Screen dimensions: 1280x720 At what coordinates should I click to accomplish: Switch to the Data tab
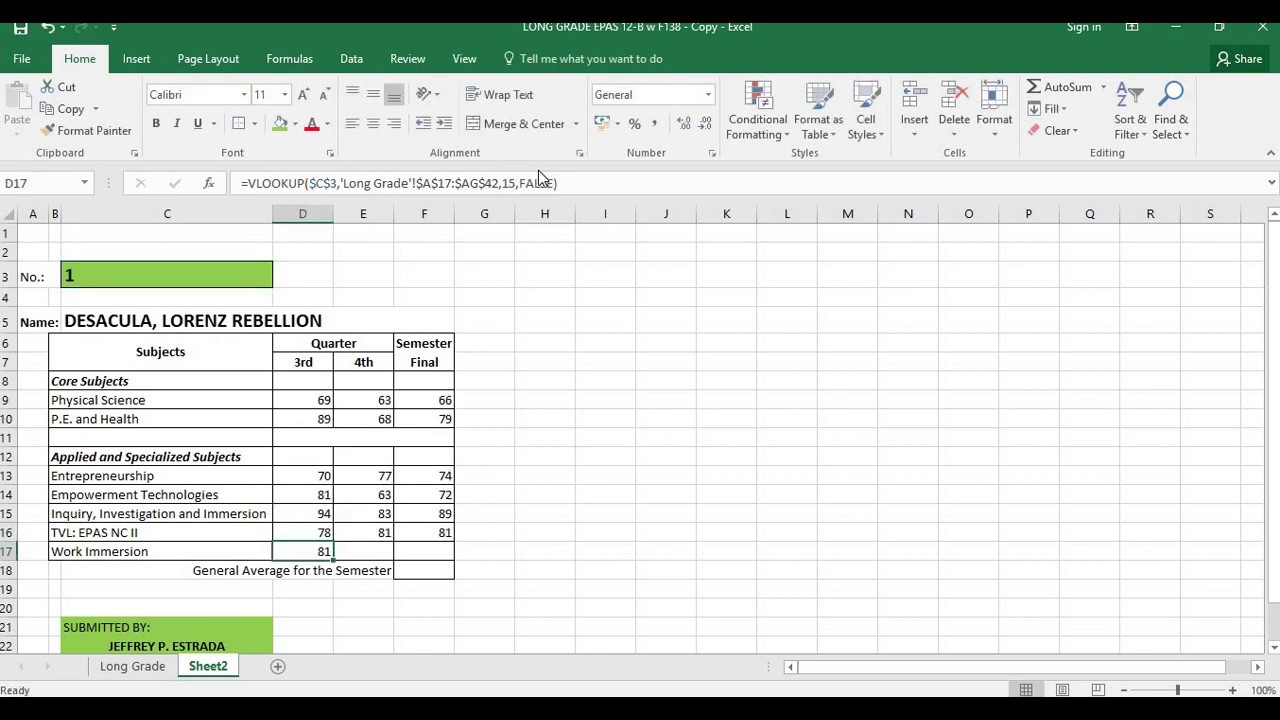(x=351, y=59)
